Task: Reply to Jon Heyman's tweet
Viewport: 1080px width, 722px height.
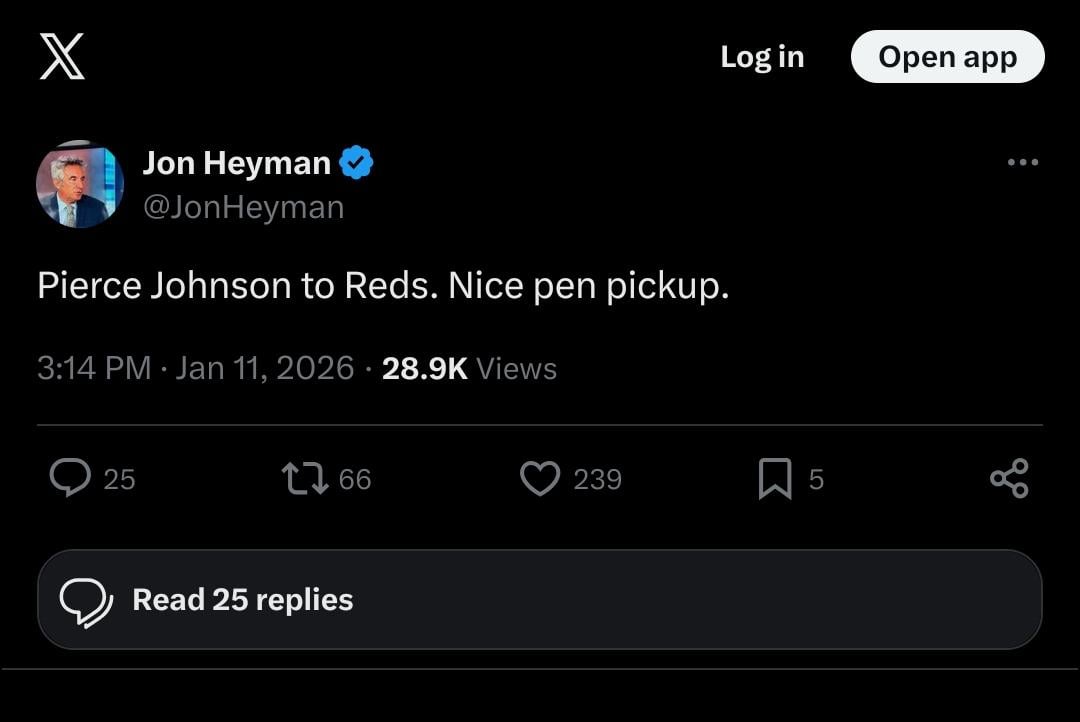Action: click(70, 478)
